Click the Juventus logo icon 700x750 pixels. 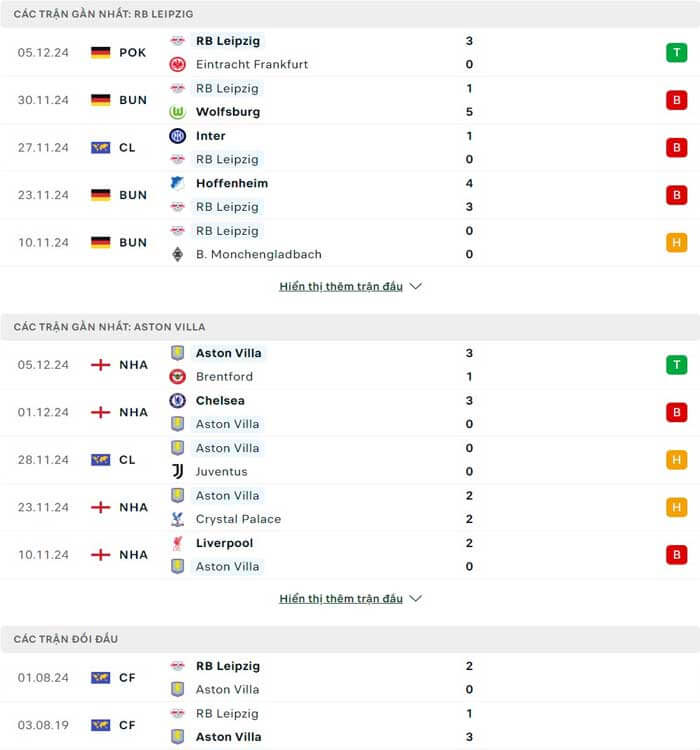click(x=177, y=471)
